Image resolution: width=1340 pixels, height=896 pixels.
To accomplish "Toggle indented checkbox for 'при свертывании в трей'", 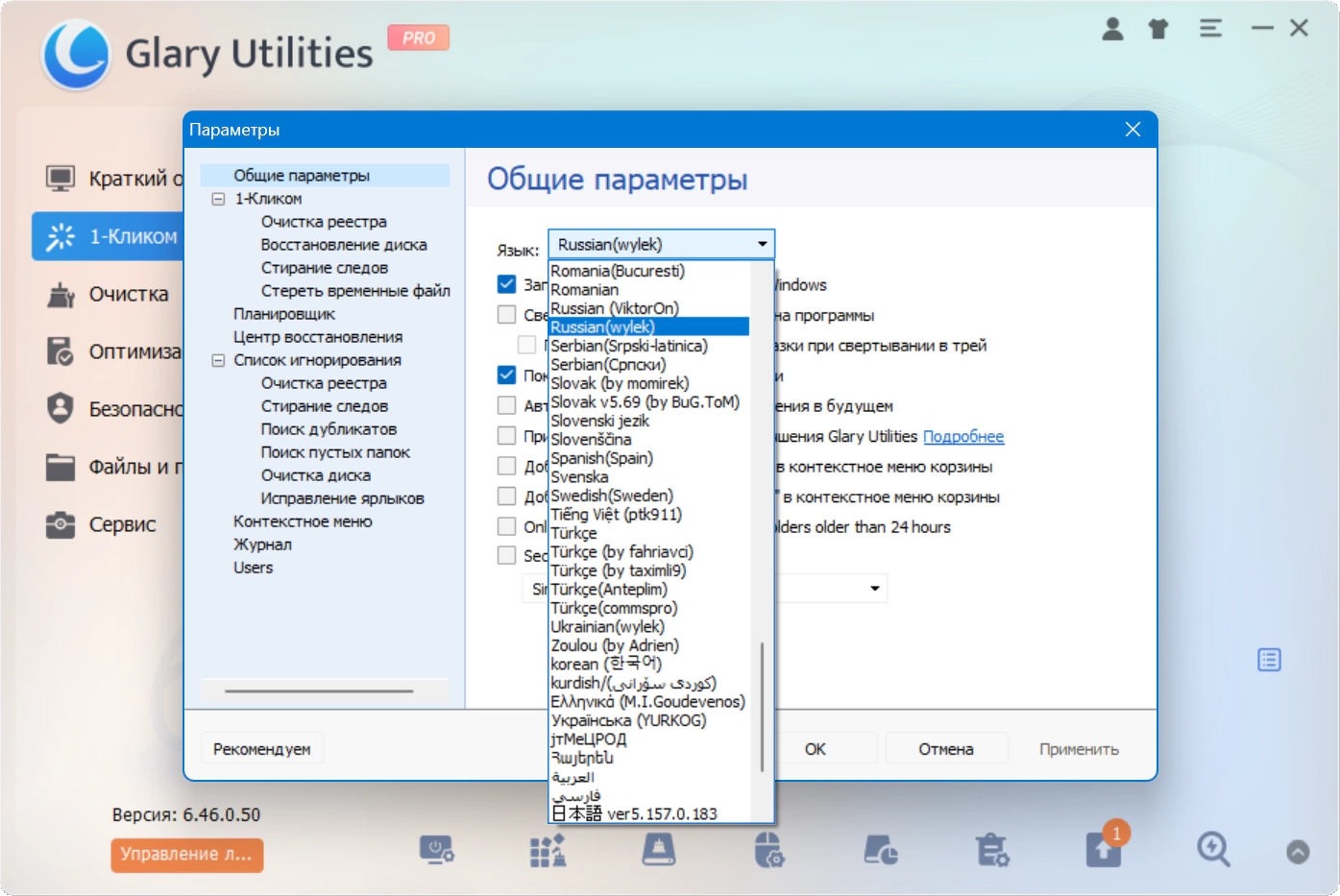I will tap(527, 345).
